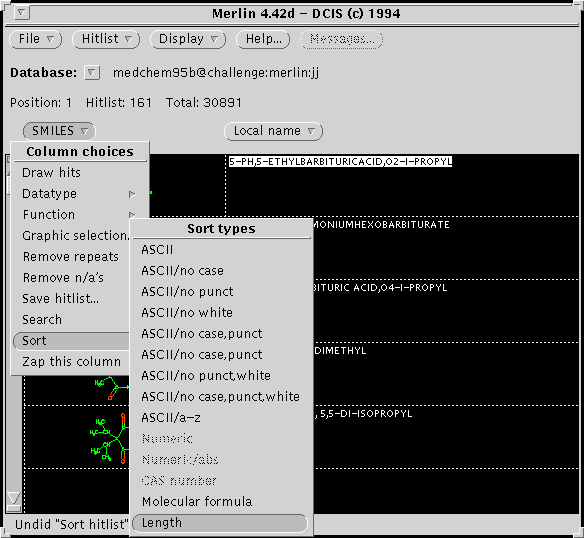
Task: Click the di-isopropyl molecule structure drawing
Action: pos(109,438)
